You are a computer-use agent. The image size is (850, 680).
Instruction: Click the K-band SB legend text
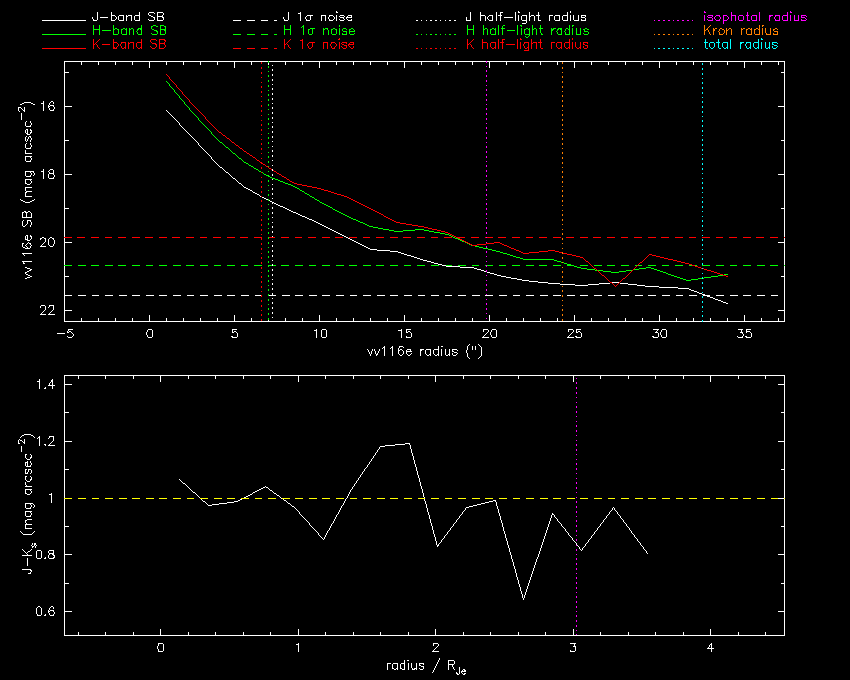coord(129,45)
